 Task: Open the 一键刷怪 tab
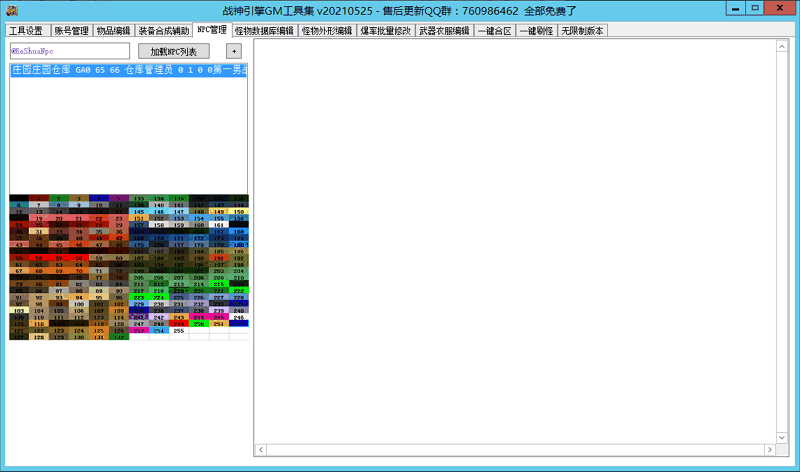click(x=537, y=31)
